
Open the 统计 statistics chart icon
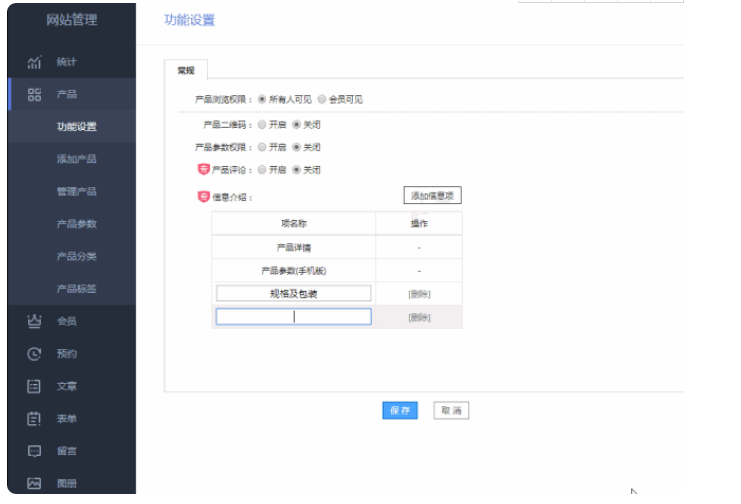tap(34, 62)
